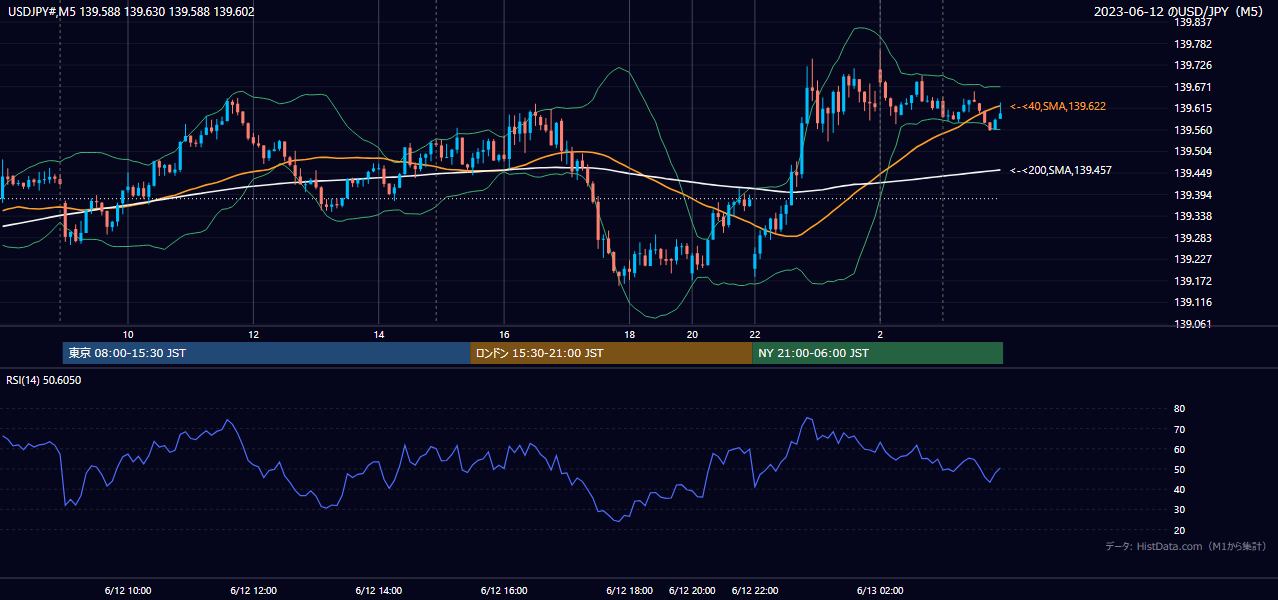Click the 6/12 18:00 time axis label
Image resolution: width=1278 pixels, height=600 pixels.
click(x=629, y=591)
